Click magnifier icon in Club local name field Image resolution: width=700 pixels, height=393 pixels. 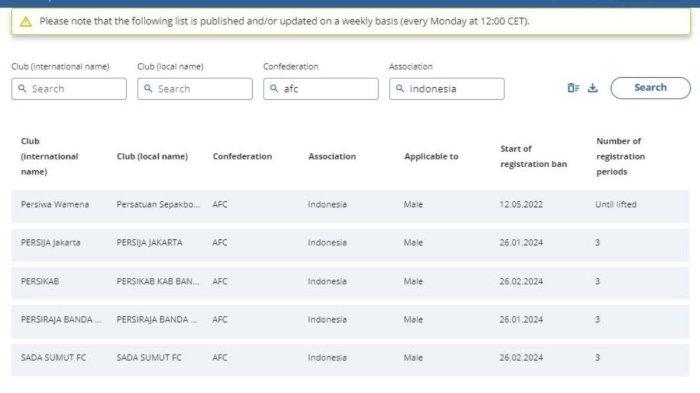[x=148, y=88]
